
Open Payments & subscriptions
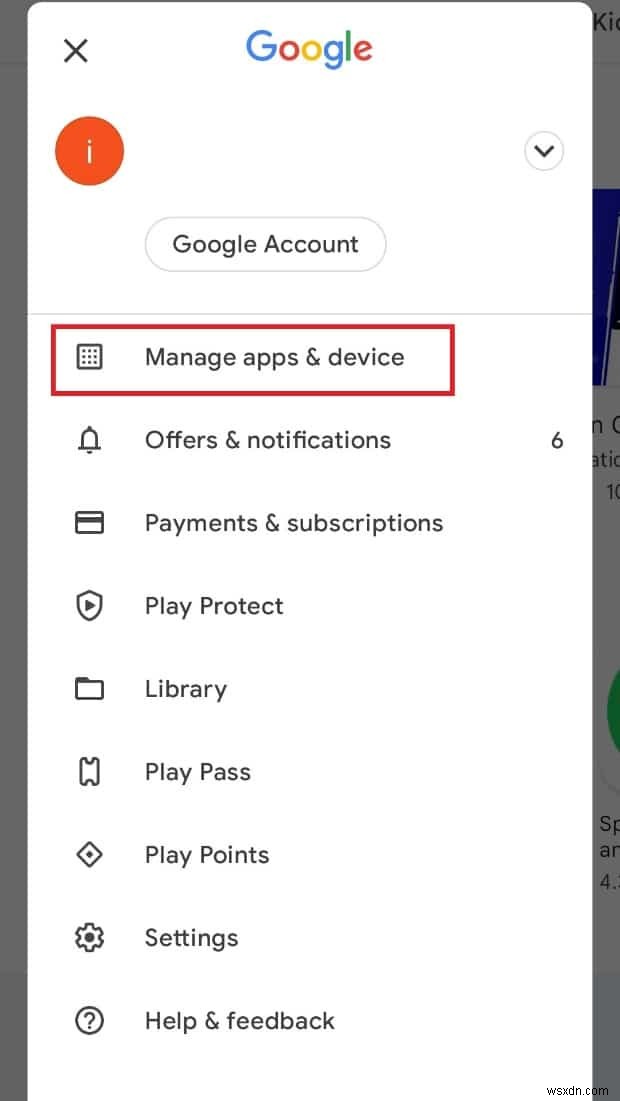tap(294, 523)
